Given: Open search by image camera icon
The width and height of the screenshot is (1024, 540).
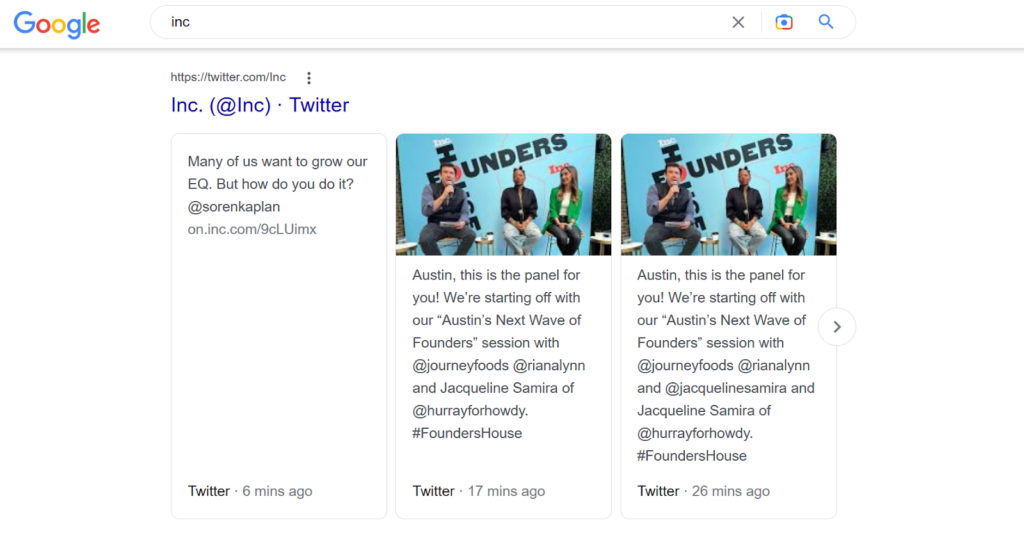Looking at the screenshot, I should [784, 22].
